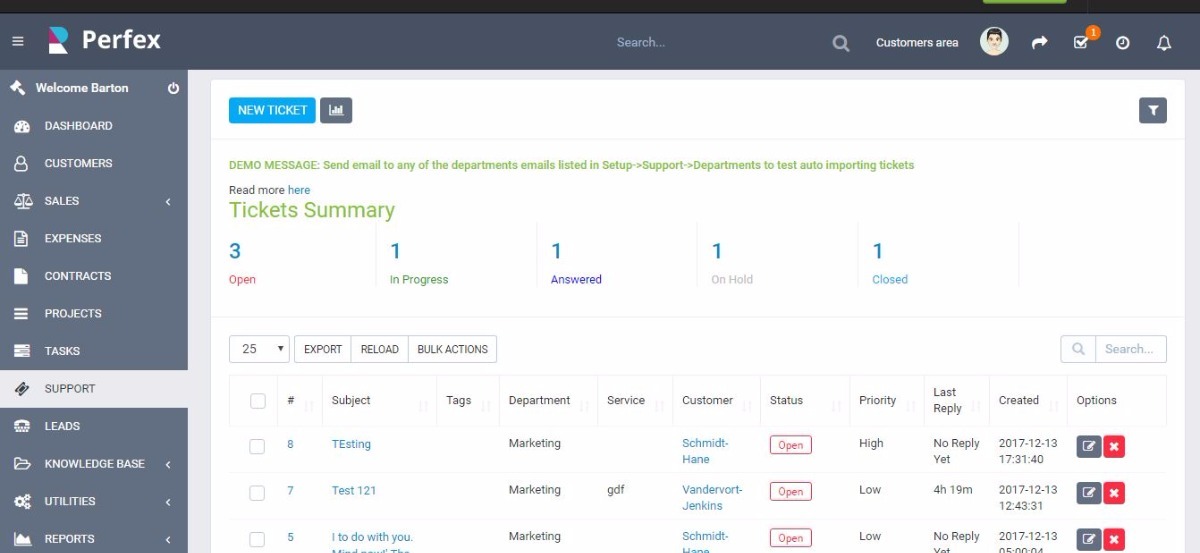Image resolution: width=1200 pixels, height=553 pixels.
Task: Click the magnifier icon in top bar
Action: [x=841, y=43]
